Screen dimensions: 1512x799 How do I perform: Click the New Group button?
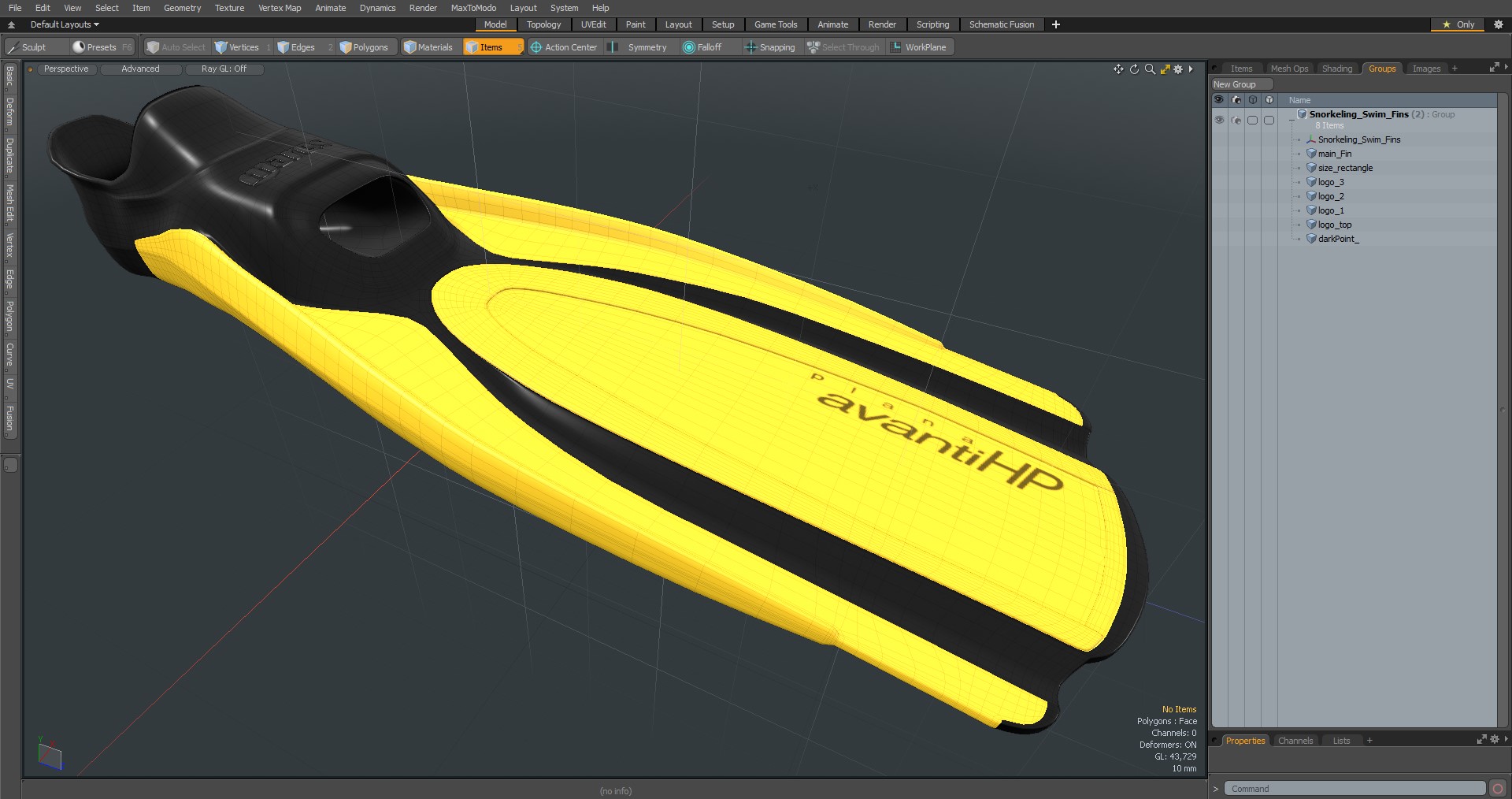tap(1241, 84)
